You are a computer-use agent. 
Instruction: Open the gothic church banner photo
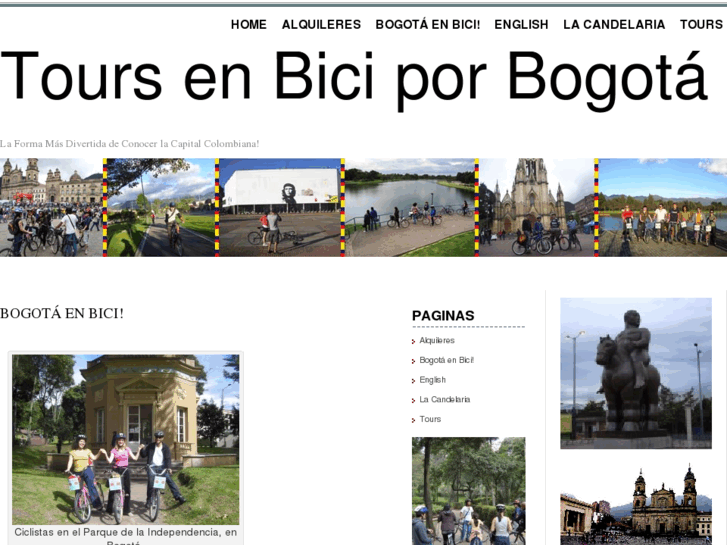tap(537, 207)
